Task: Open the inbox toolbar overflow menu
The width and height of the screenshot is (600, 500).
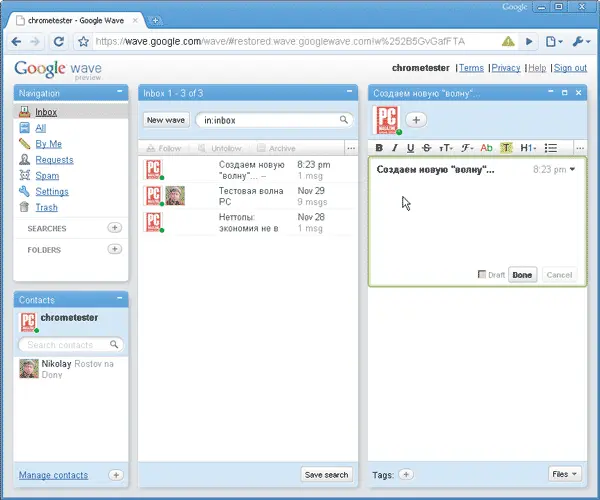Action: tap(351, 148)
